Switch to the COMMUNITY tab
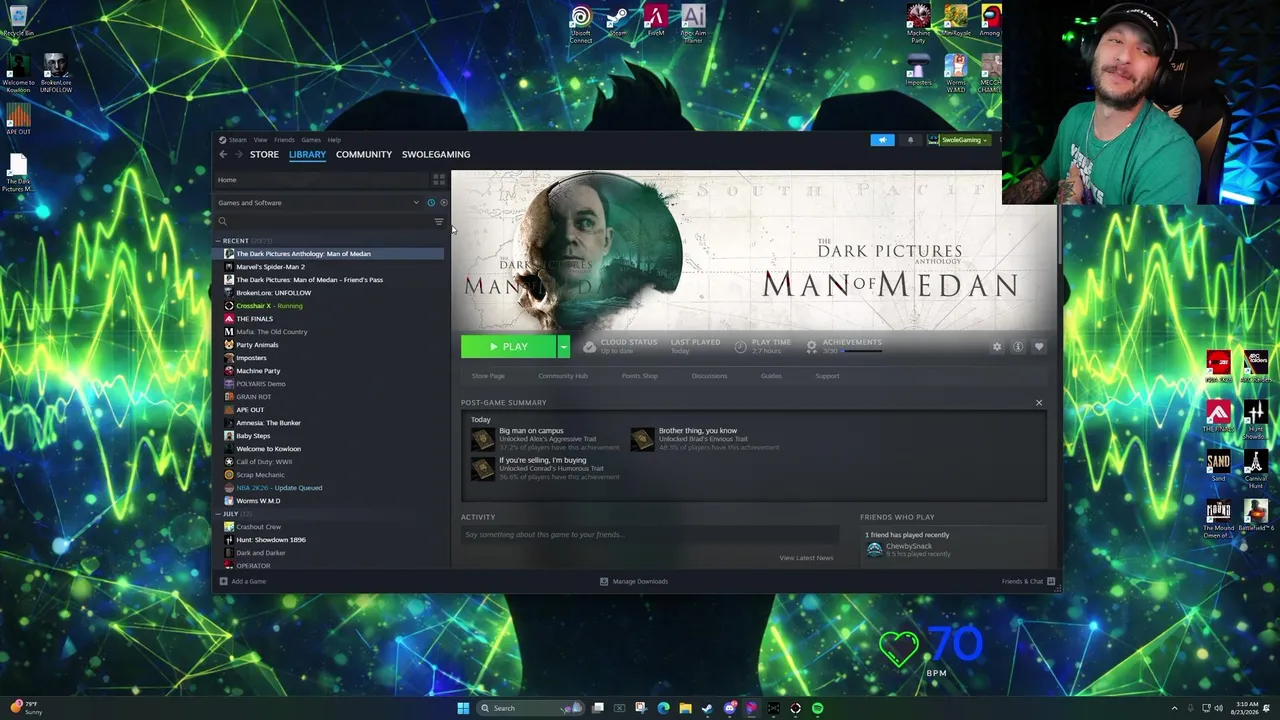This screenshot has width=1280, height=720. click(364, 154)
